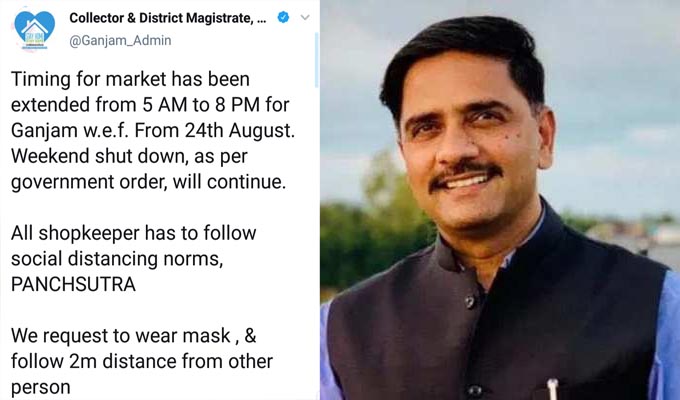
Task: Click 'government order, will continue' line
Action: (x=148, y=182)
